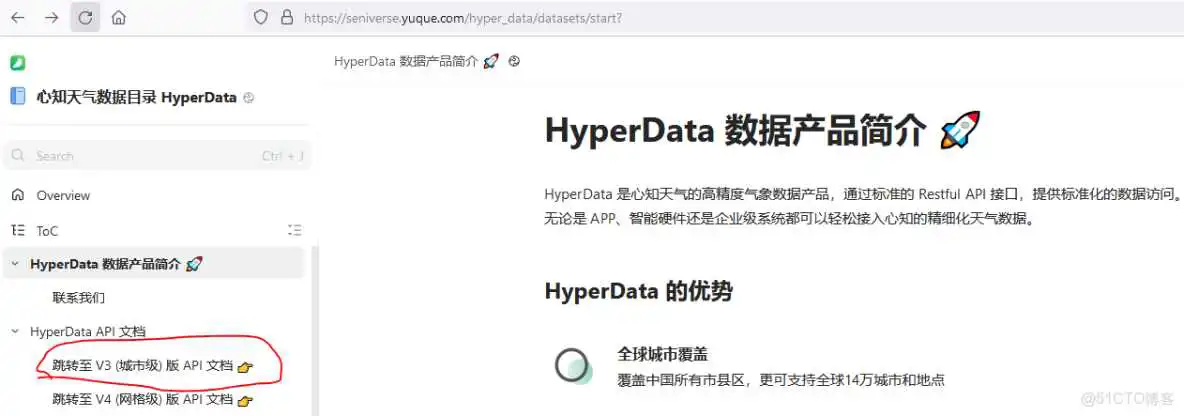Click the browser forward arrow

coord(51,18)
